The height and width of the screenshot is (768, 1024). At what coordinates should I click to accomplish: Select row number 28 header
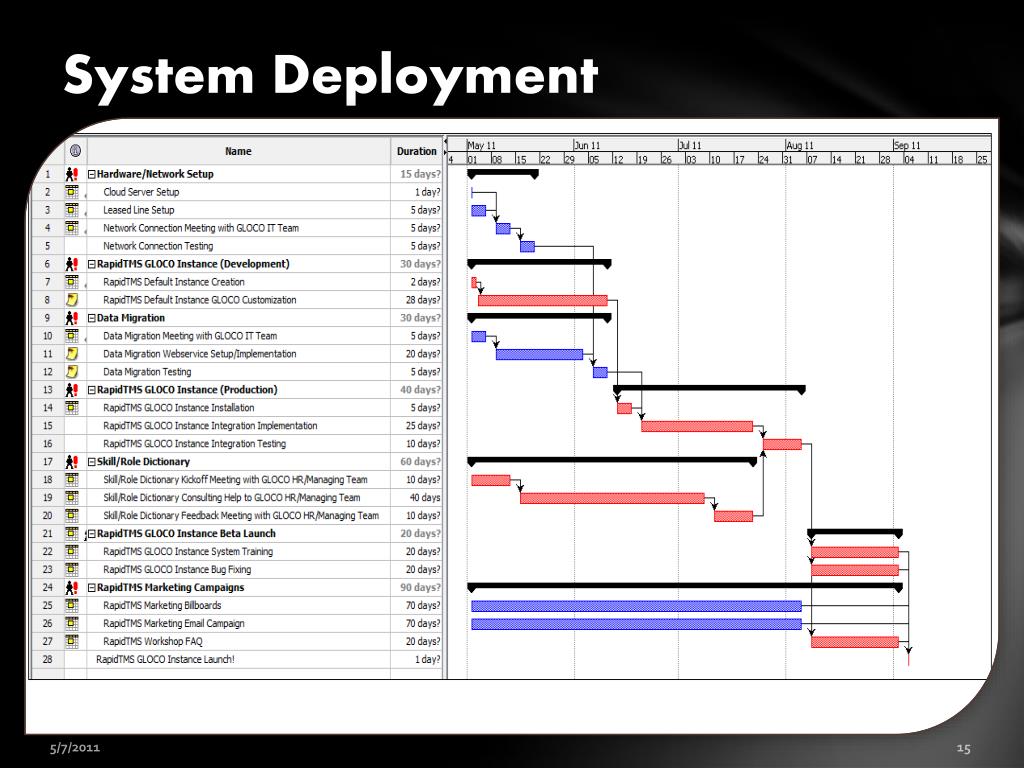48,659
